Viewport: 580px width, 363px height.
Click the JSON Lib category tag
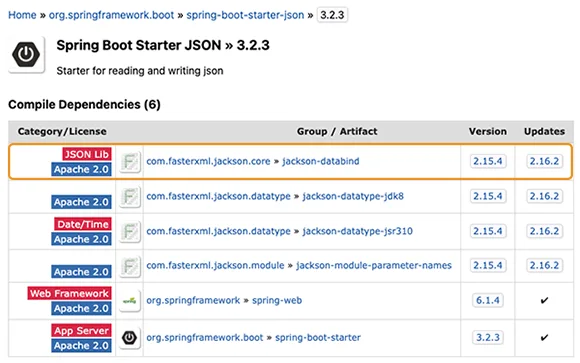(x=87, y=154)
